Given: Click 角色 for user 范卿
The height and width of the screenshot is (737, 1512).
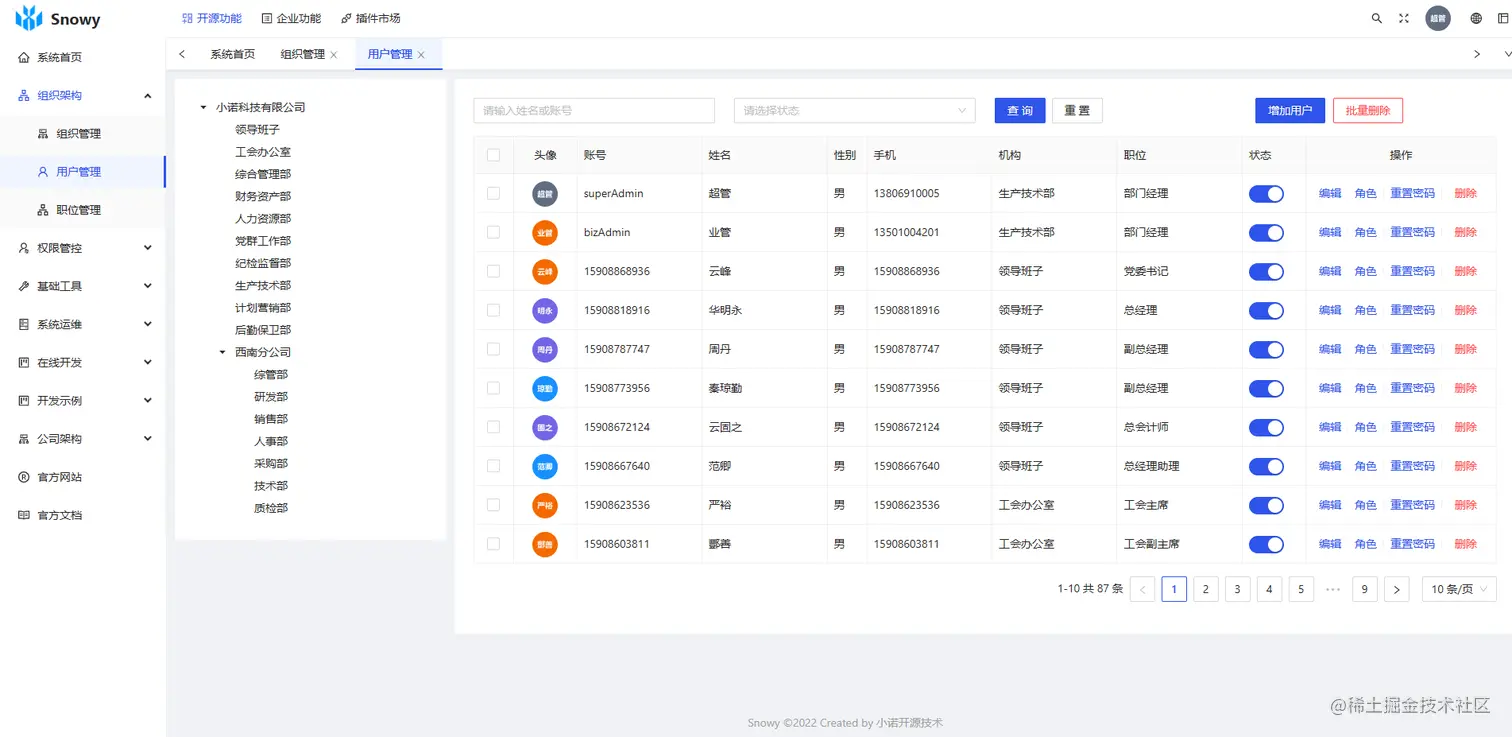Looking at the screenshot, I should point(1366,466).
